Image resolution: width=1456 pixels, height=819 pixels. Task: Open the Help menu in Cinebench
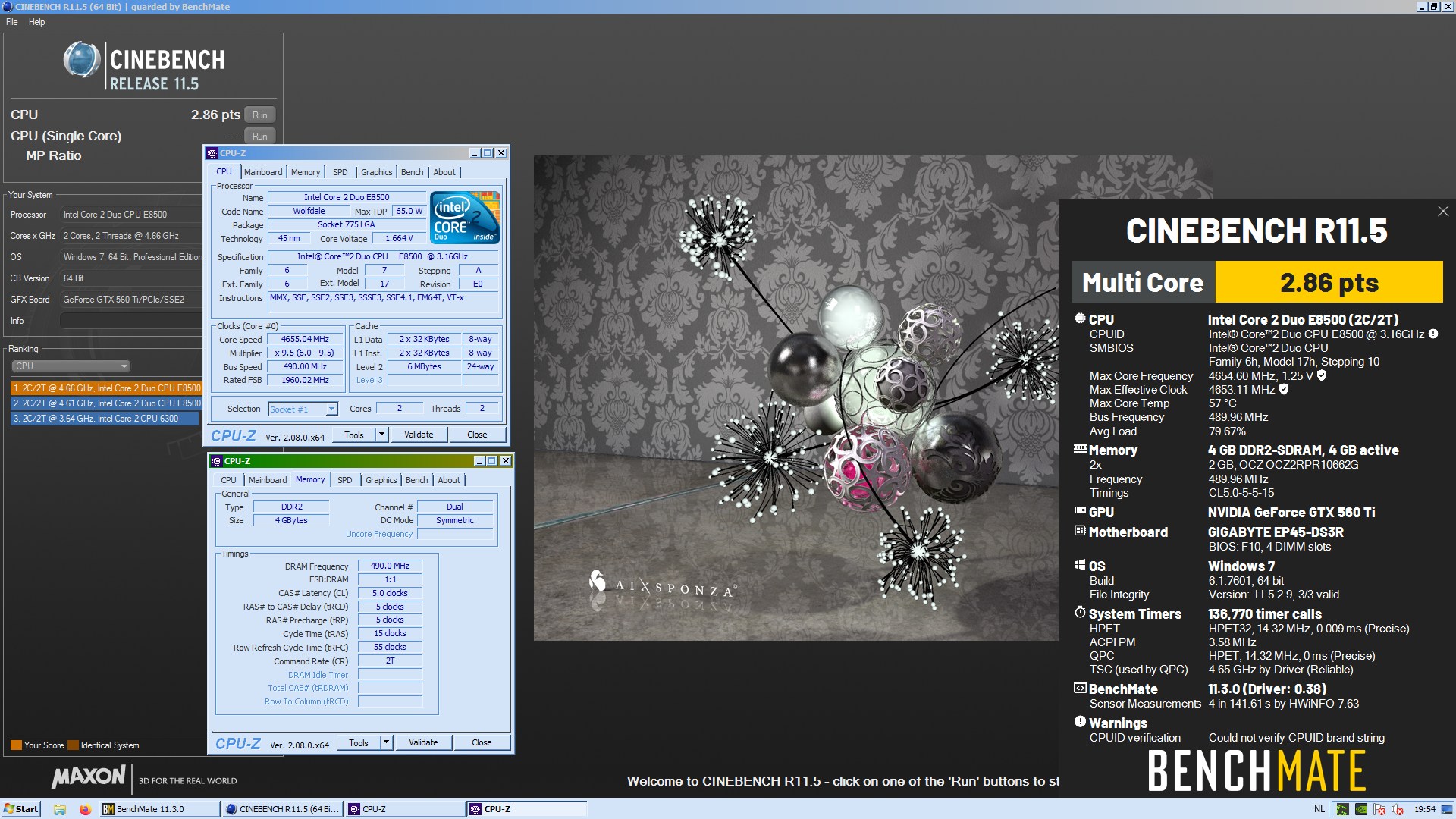tap(37, 22)
